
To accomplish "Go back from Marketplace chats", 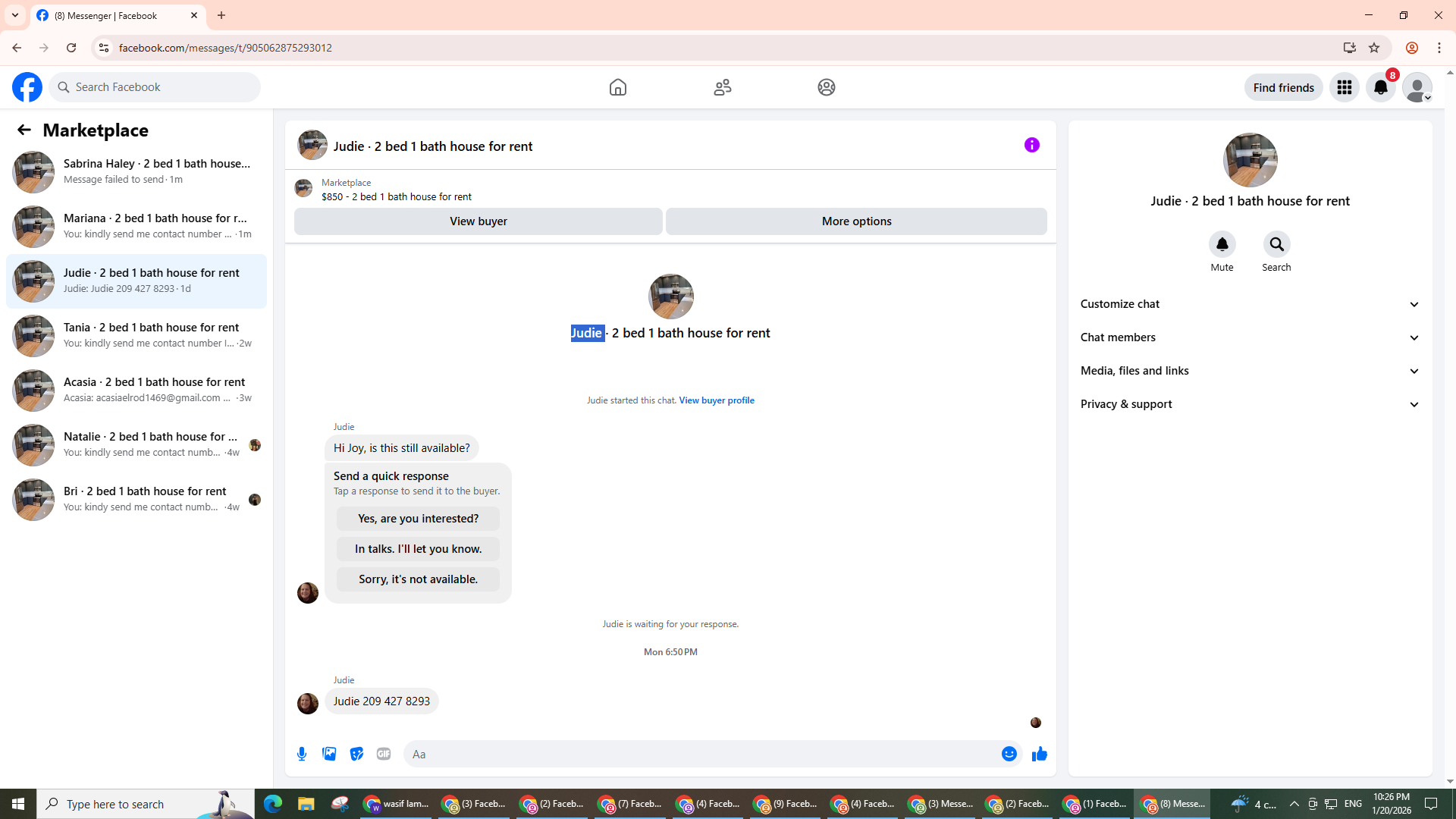I will tap(24, 130).
